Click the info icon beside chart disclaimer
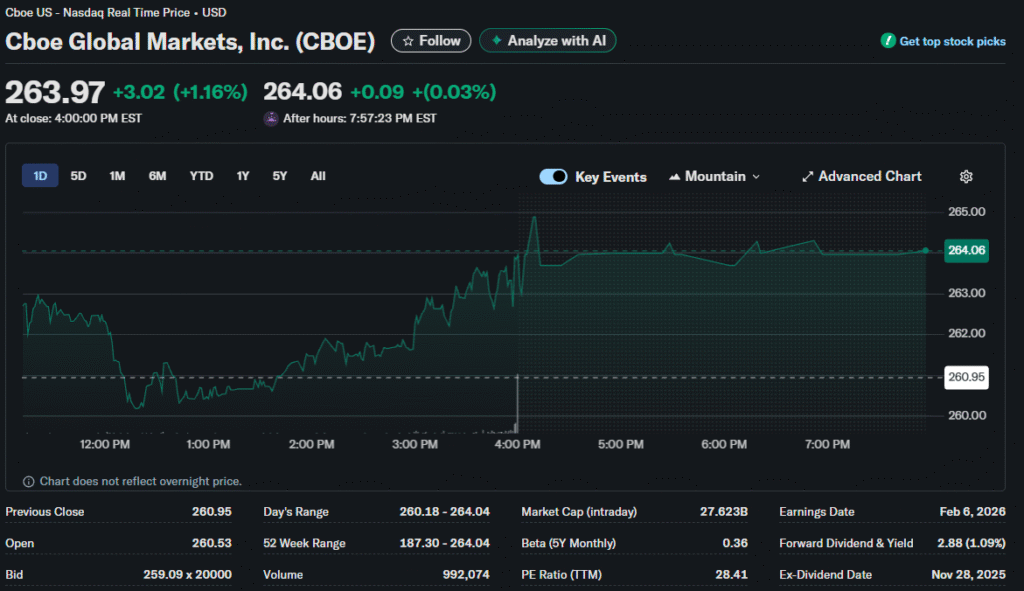The width and height of the screenshot is (1024, 591). click(28, 481)
